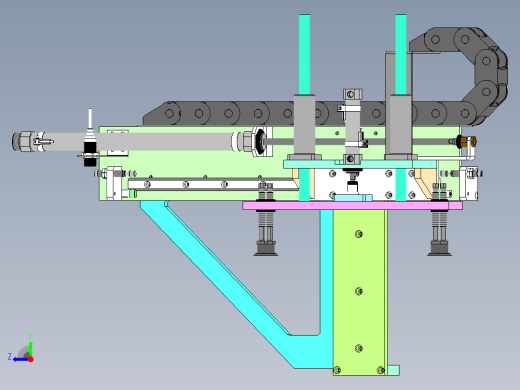Screen dimensions: 520x390
Task: Select the left grey linear bushing housing
Action: tap(304, 127)
